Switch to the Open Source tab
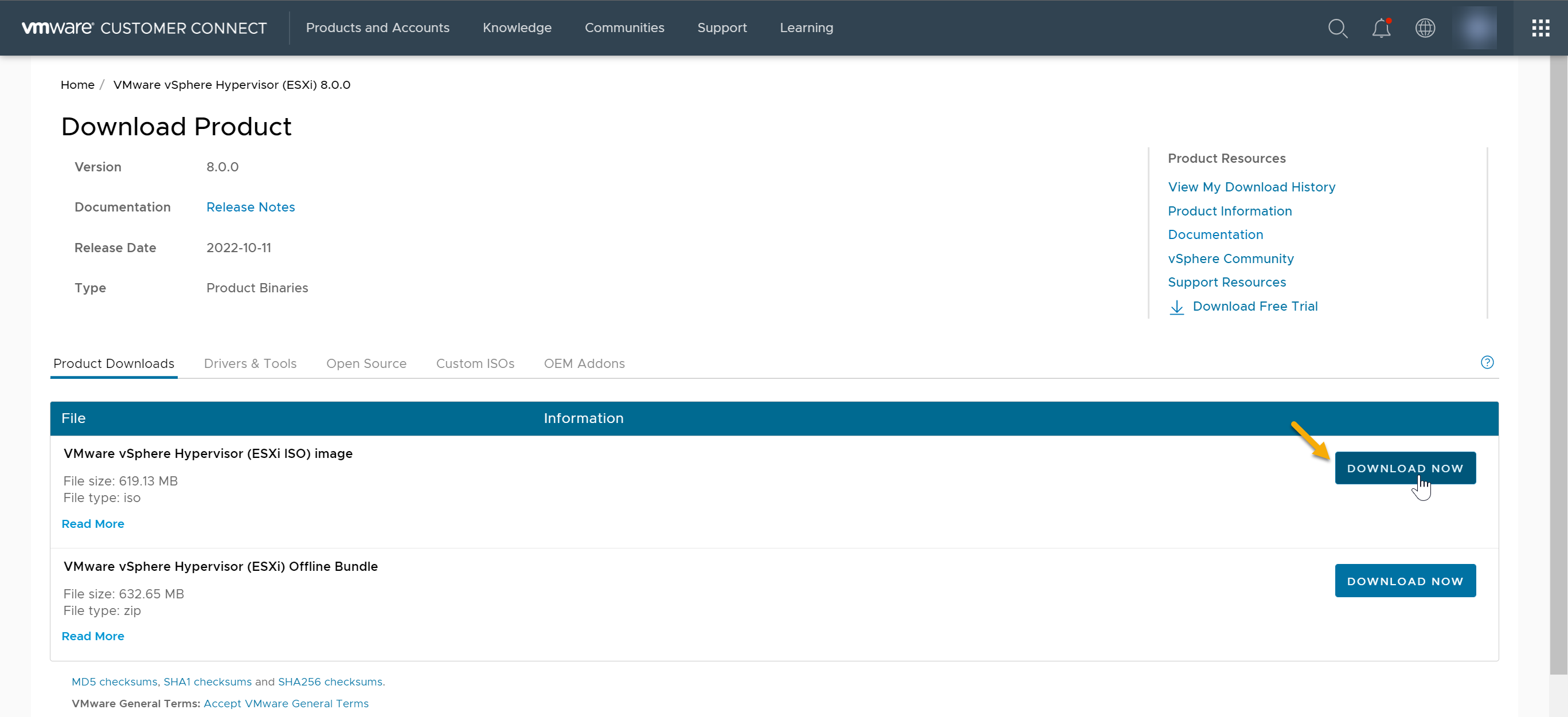This screenshot has width=1568, height=717. tap(366, 364)
